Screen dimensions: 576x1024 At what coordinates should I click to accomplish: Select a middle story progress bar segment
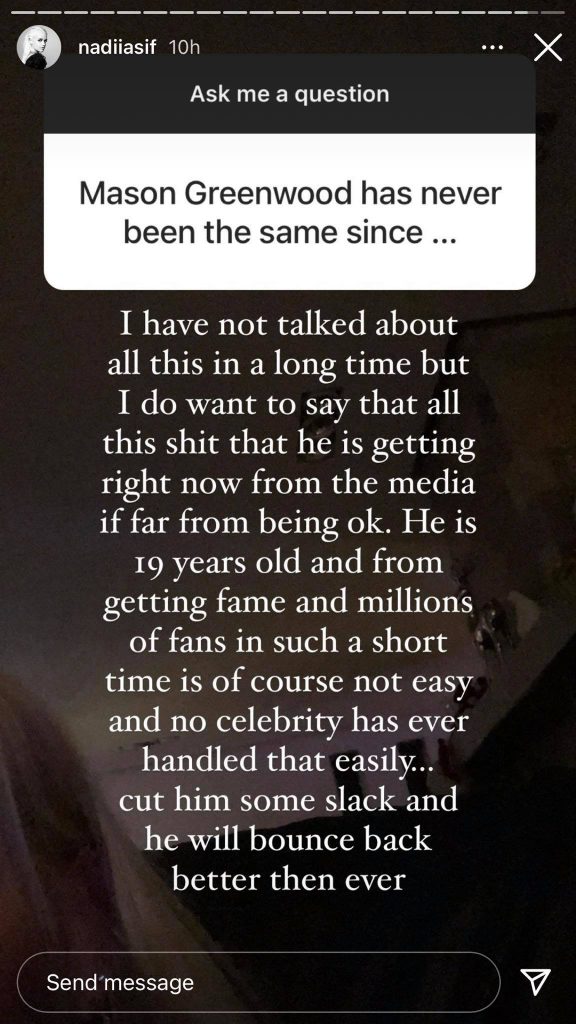coord(287,12)
